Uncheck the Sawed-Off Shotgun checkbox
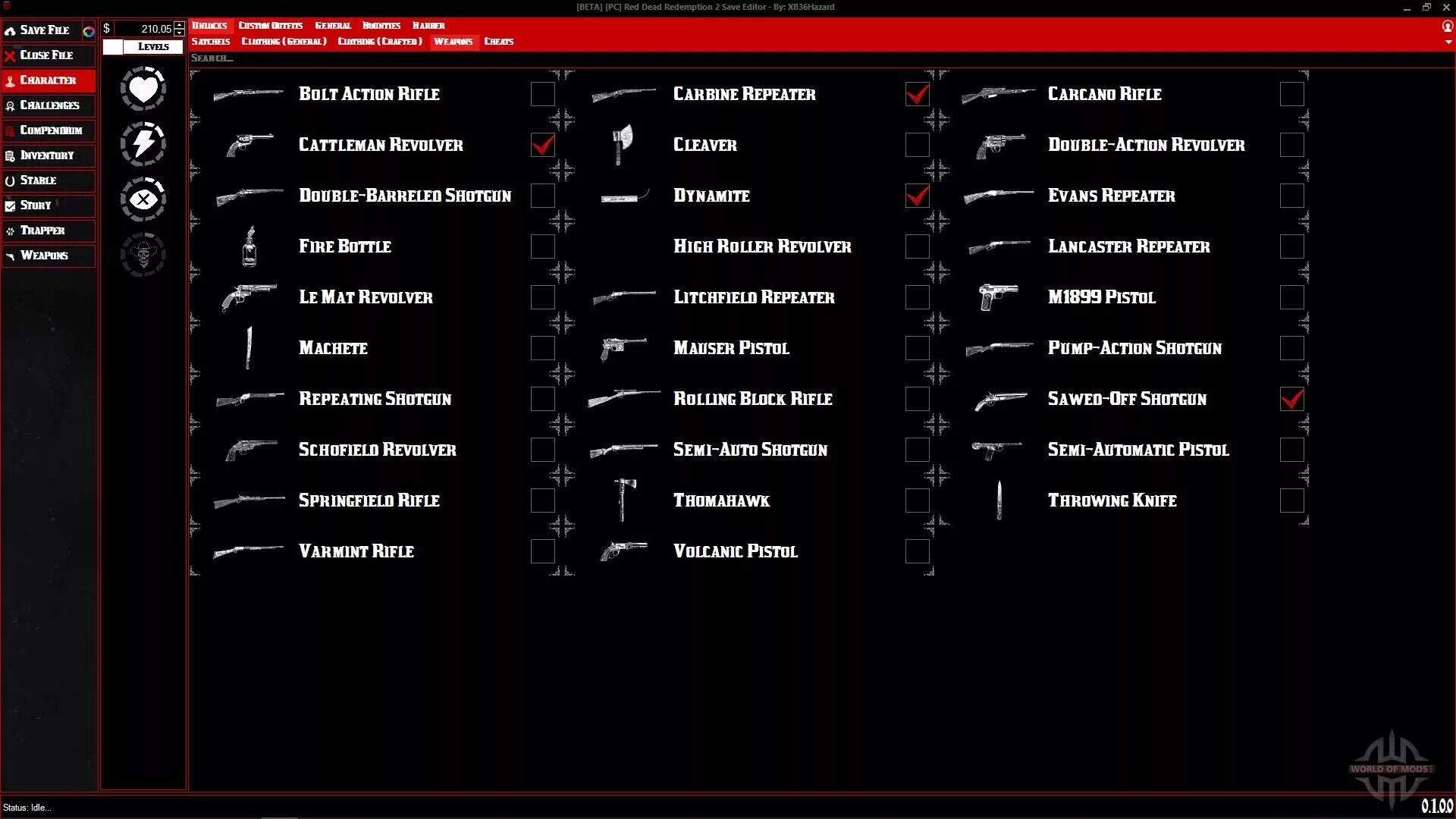The height and width of the screenshot is (819, 1456). [x=1292, y=399]
